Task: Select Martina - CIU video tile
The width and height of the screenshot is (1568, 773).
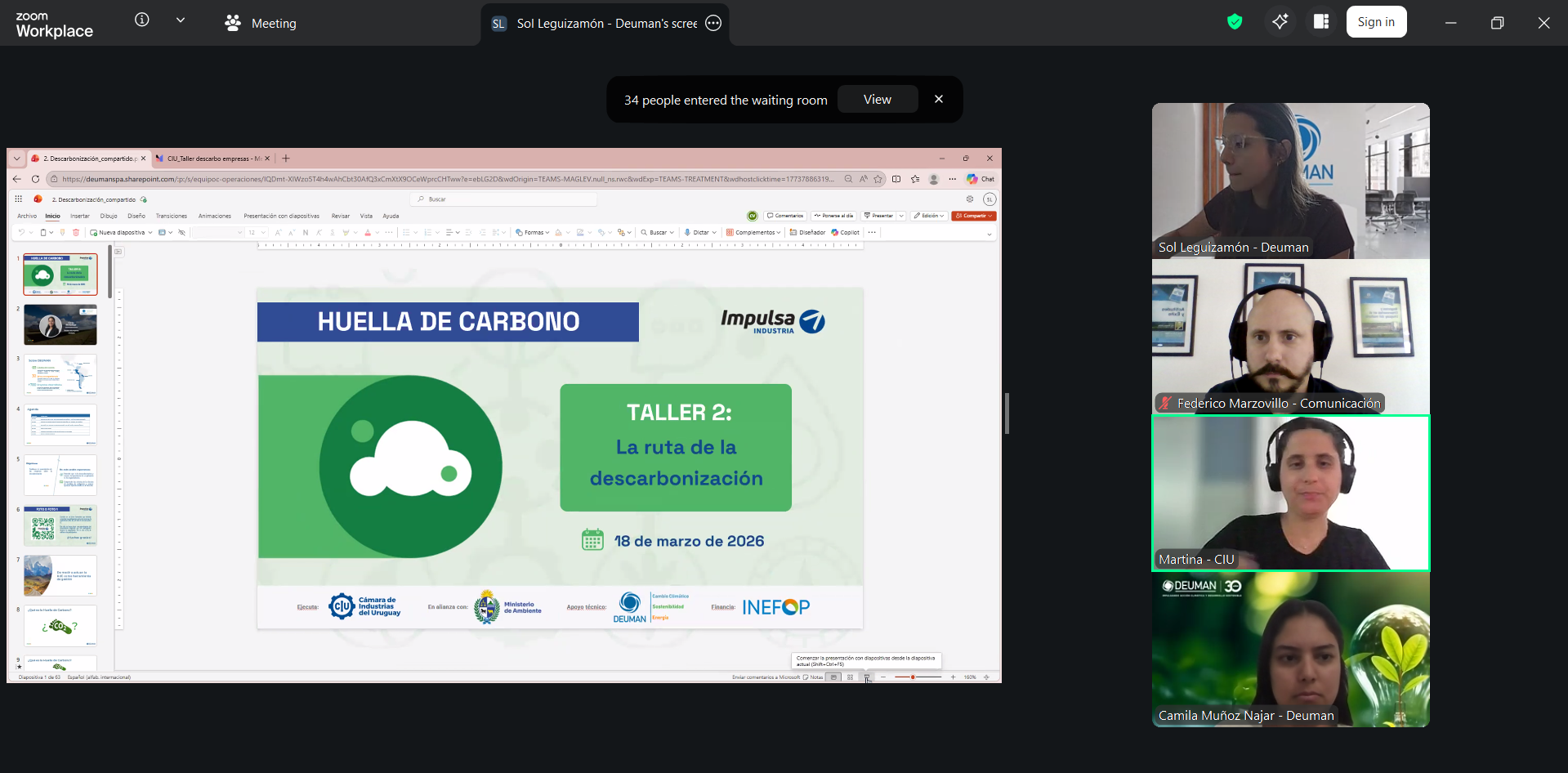Action: 1290,493
